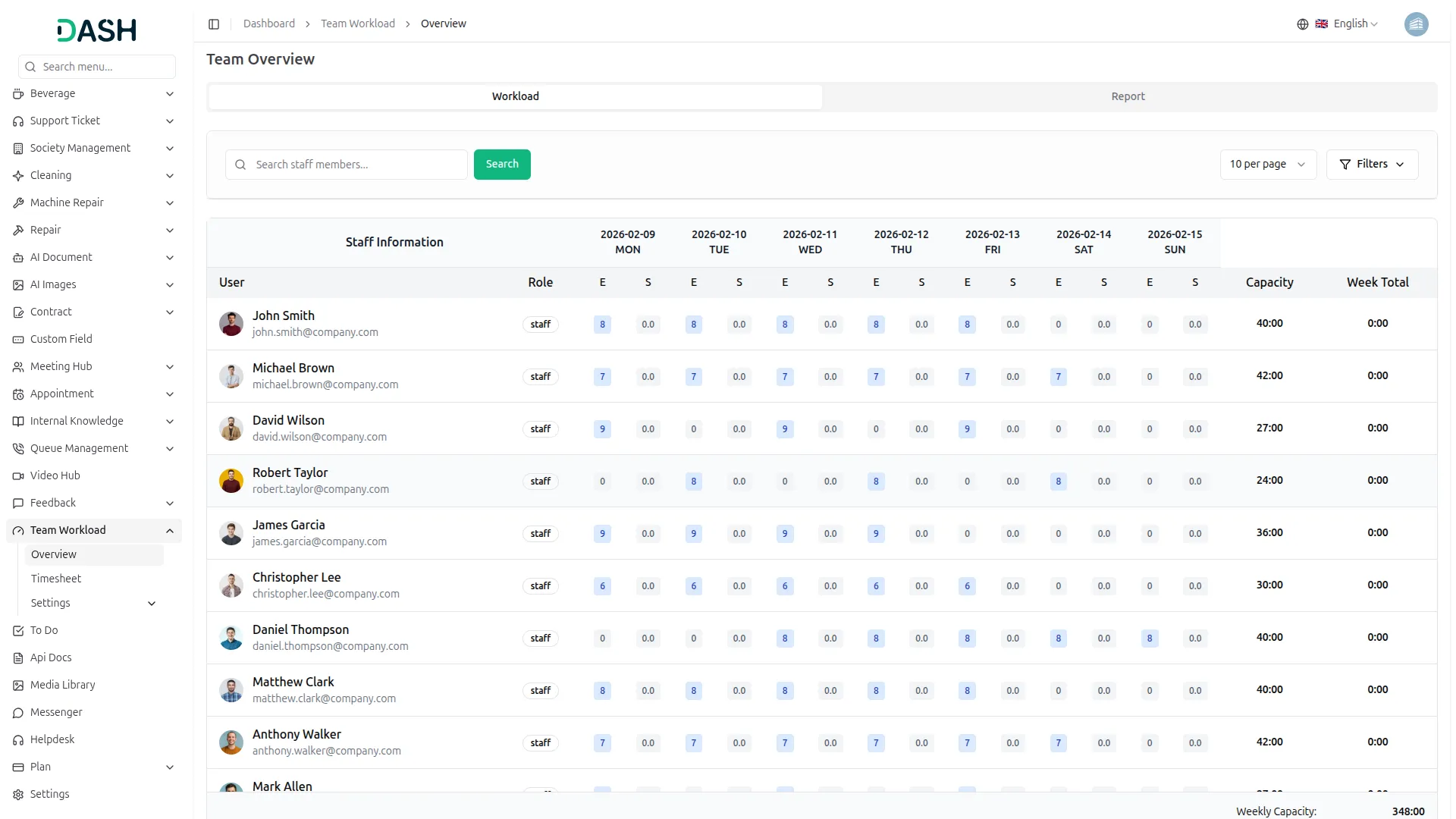1456x819 pixels.
Task: Click the user profile avatar at top right
Action: click(1416, 24)
